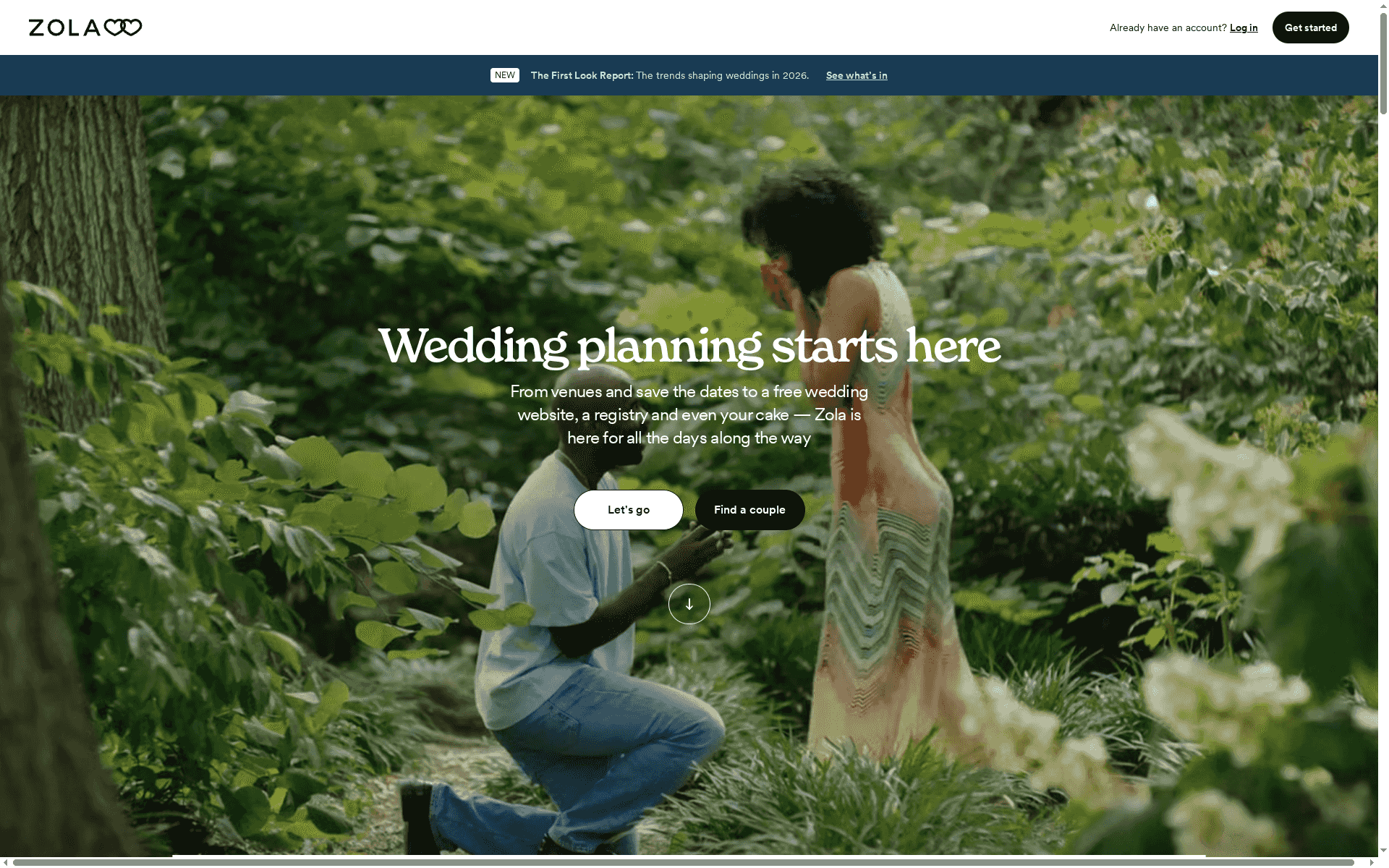Viewport: 1389px width, 868px height.
Task: Click the subheading paragraph mentioning Zola
Action: (689, 414)
